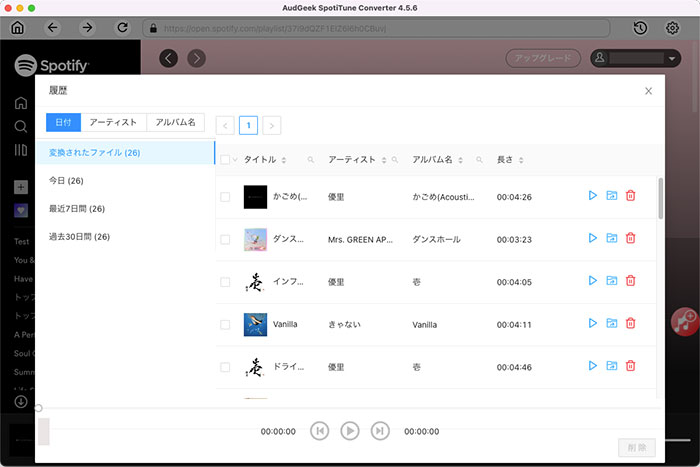
Task: Switch to the アーティスト tab
Action: coord(113,122)
